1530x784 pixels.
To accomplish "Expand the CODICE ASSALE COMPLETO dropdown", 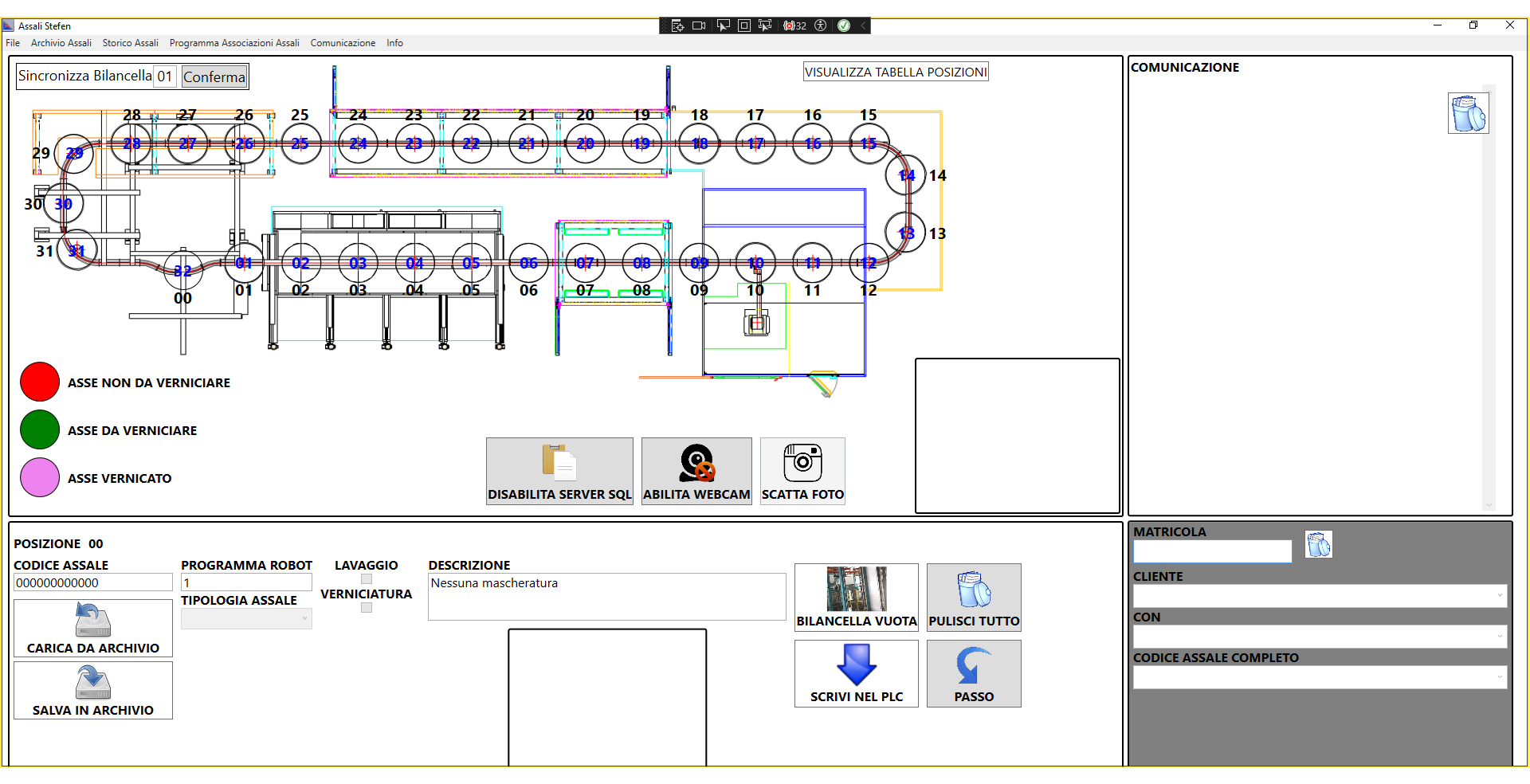I will 1320,677.
